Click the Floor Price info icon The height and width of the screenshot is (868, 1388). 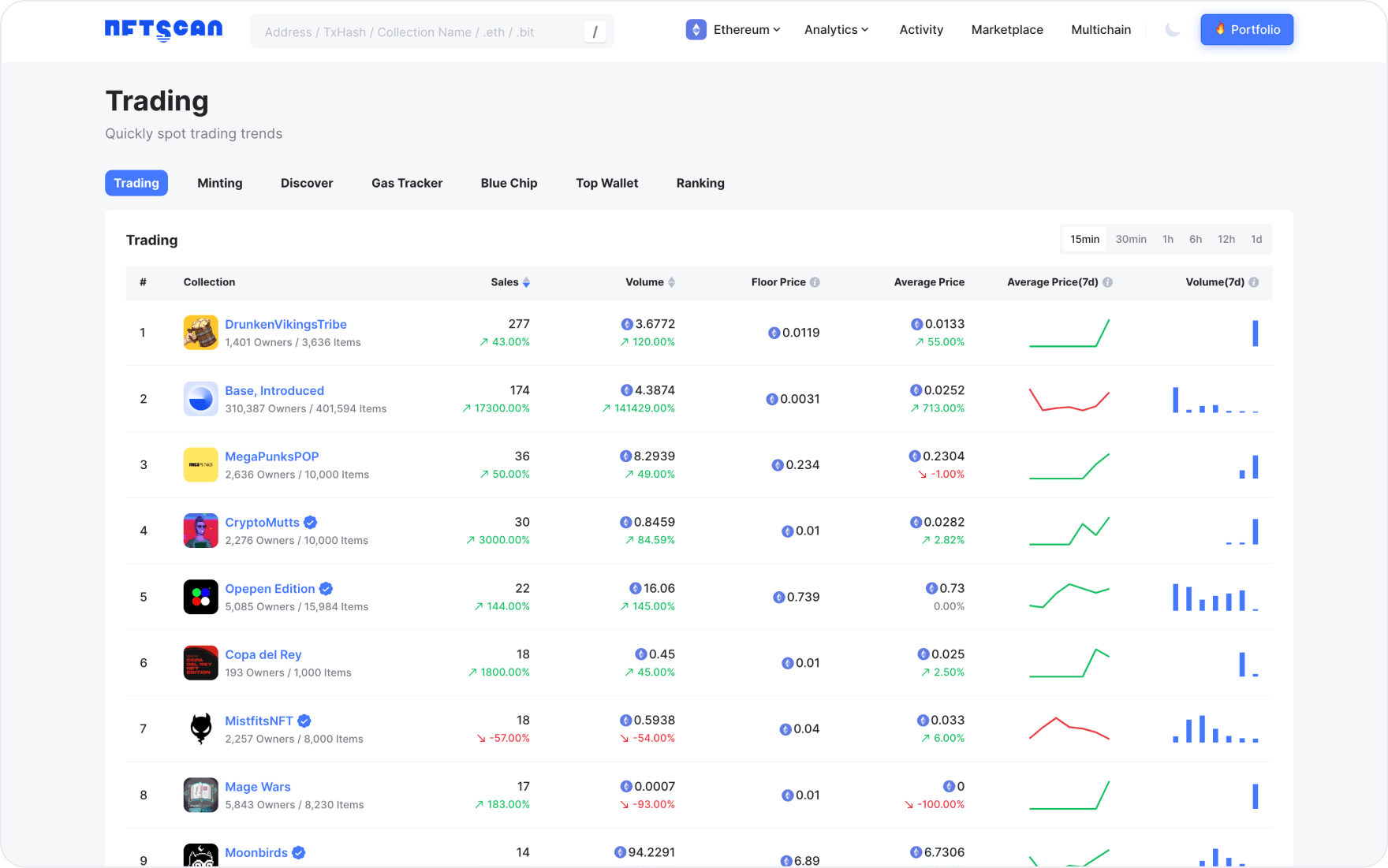[x=816, y=281]
